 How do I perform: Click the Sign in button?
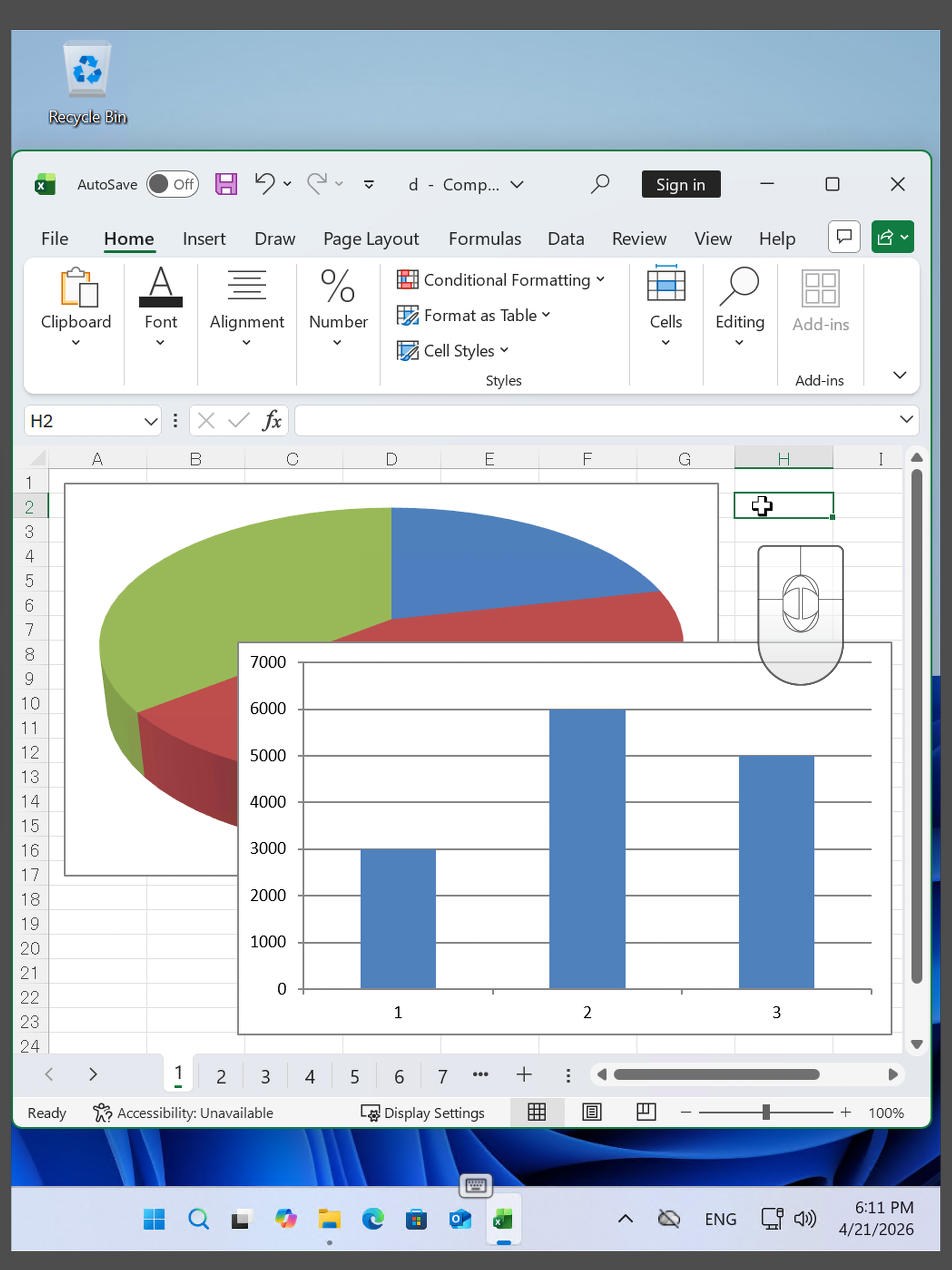click(681, 184)
